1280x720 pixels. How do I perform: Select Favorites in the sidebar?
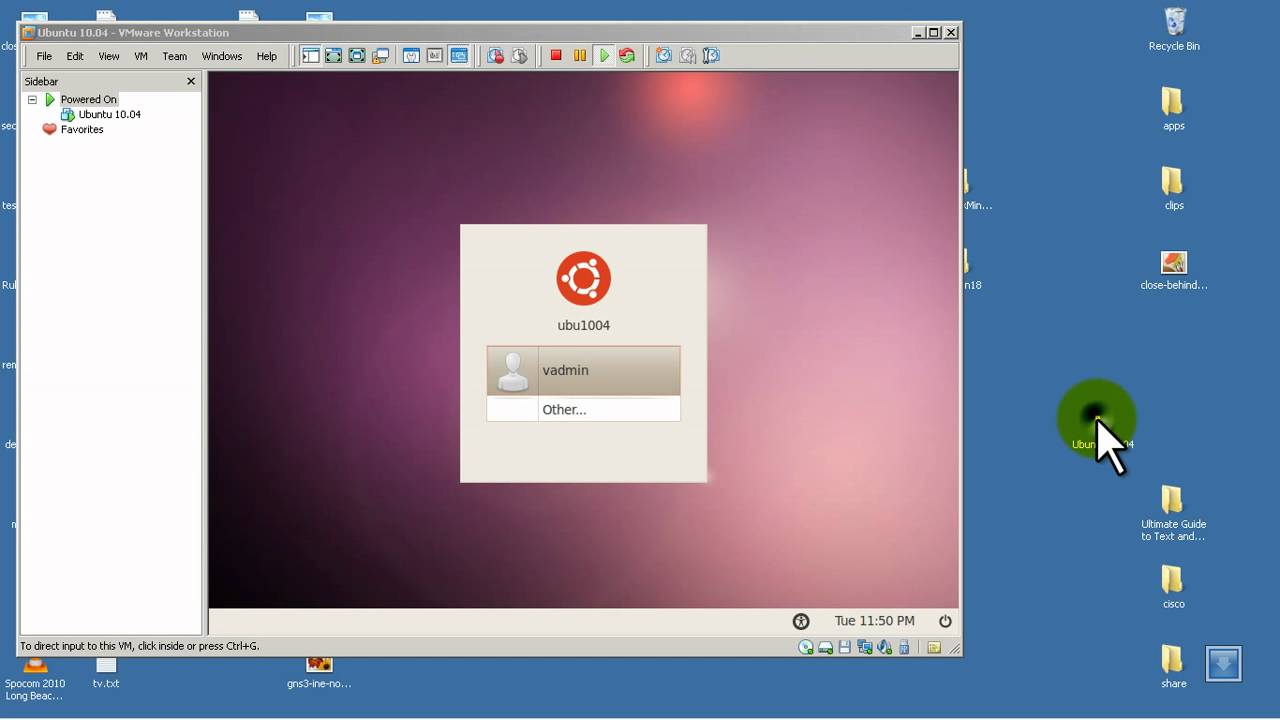(x=82, y=129)
